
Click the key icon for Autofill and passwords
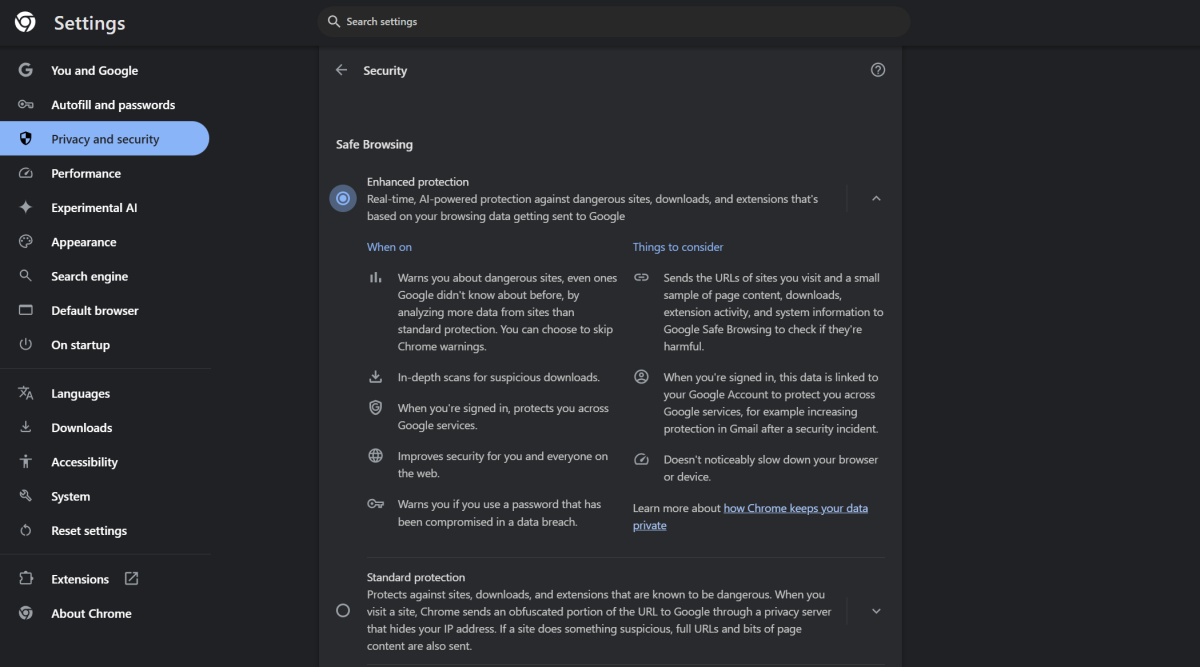[x=26, y=104]
